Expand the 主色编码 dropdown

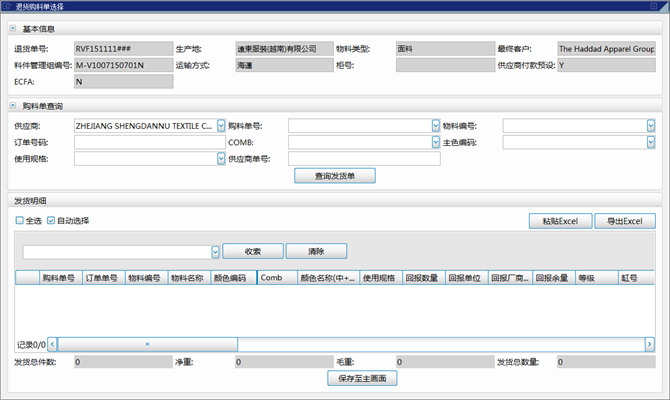click(650, 142)
